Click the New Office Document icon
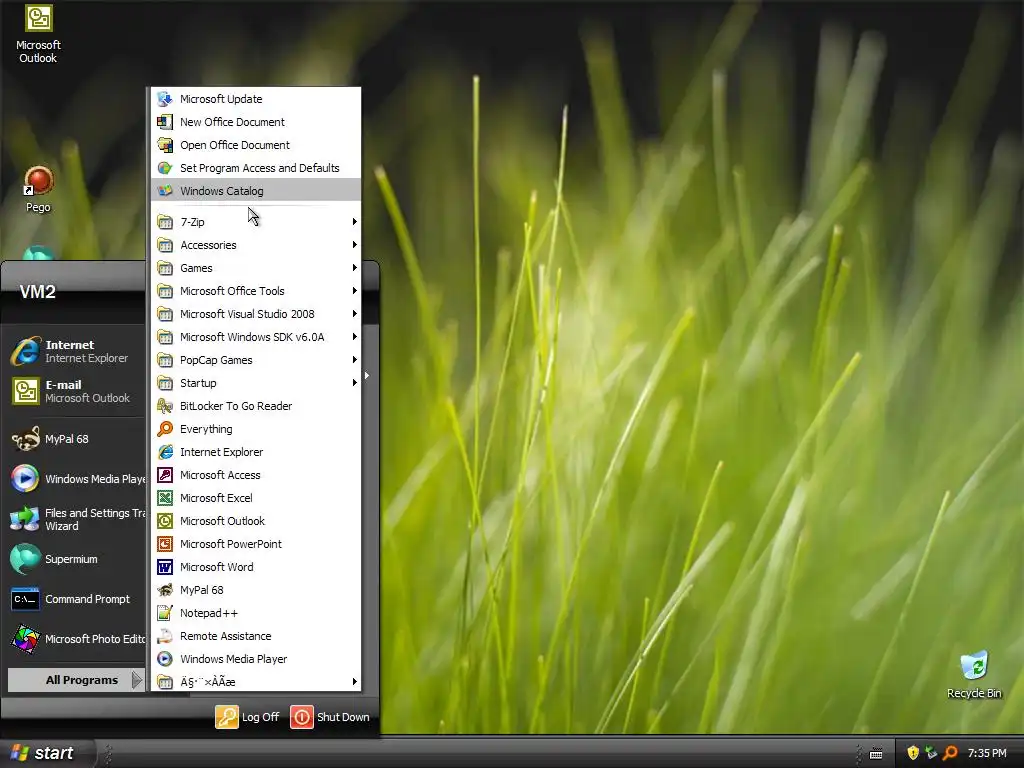Image resolution: width=1024 pixels, height=768 pixels. coord(165,122)
